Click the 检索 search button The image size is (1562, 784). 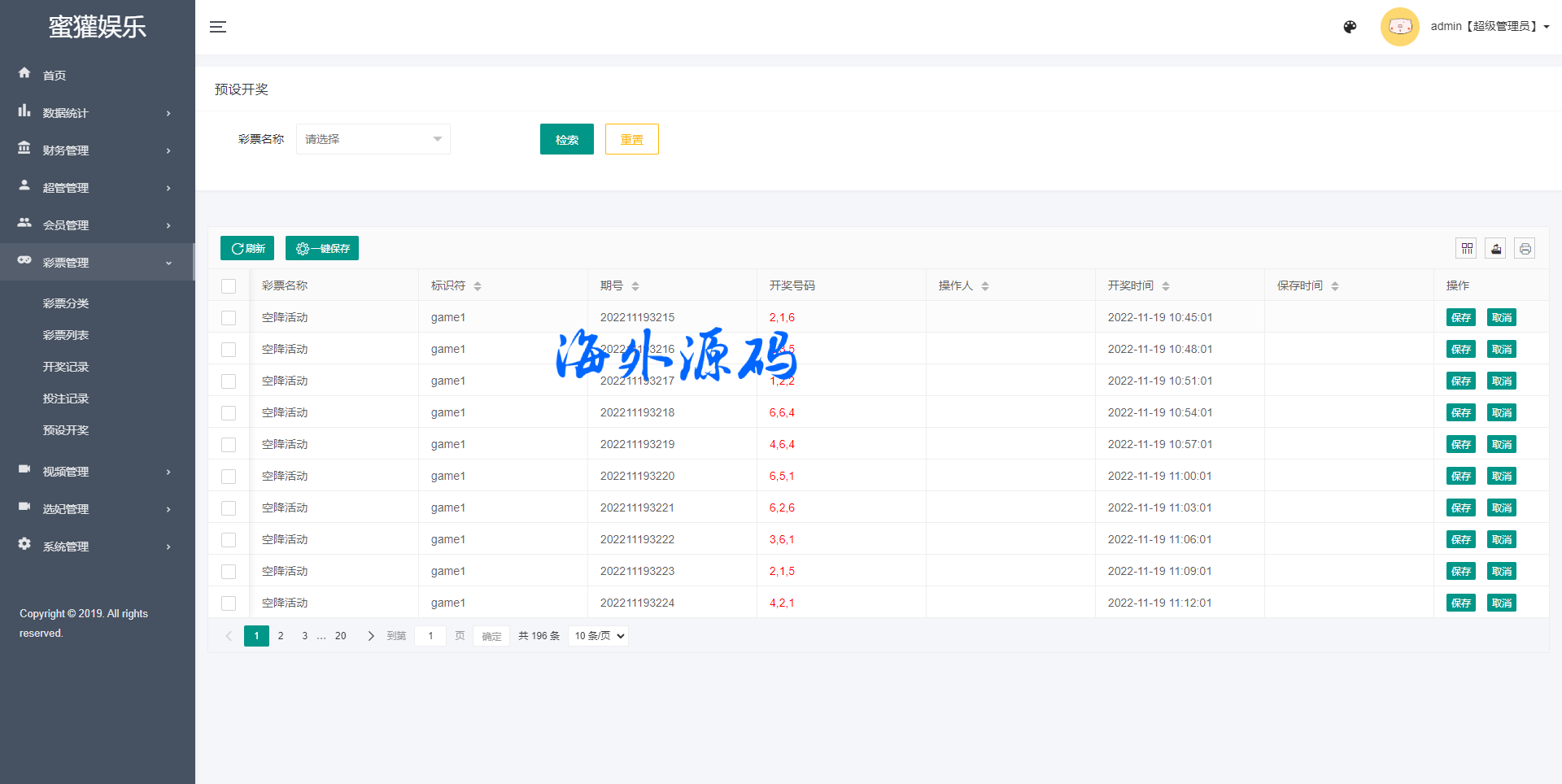[566, 139]
